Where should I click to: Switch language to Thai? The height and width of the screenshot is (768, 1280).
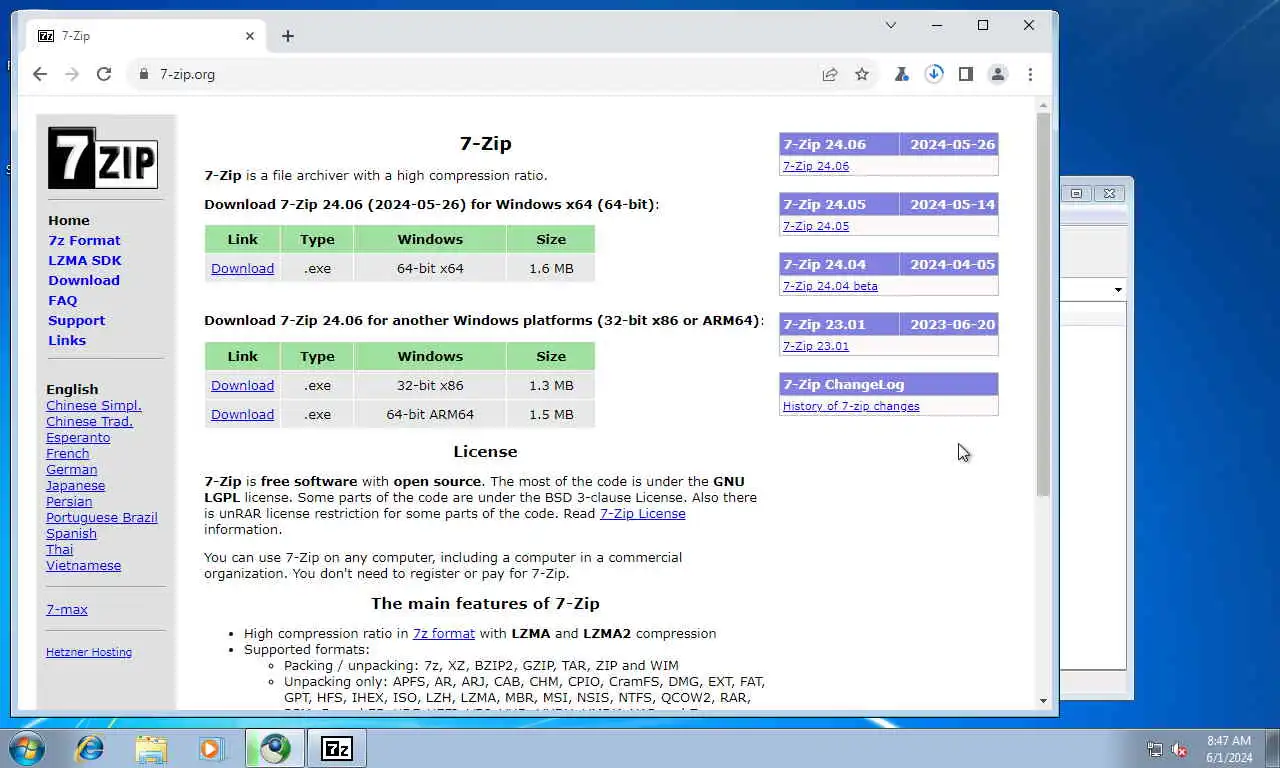pos(59,549)
